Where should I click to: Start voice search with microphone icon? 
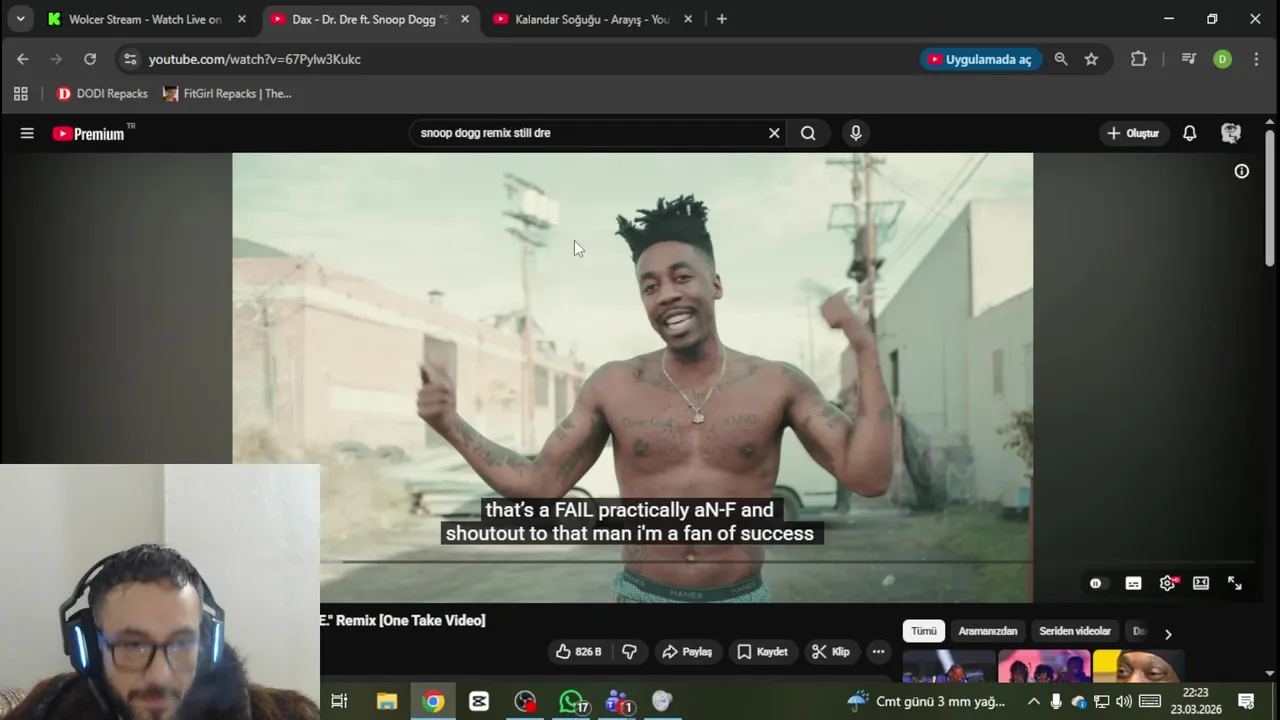(856, 133)
